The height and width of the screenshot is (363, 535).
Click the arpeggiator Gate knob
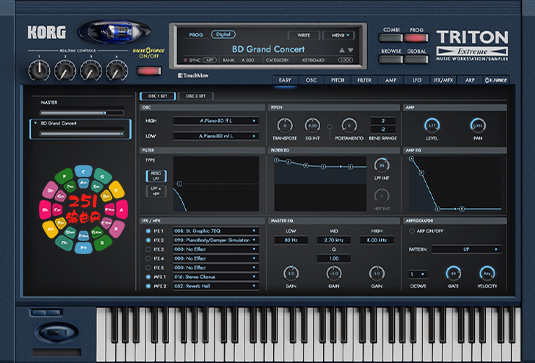coord(453,274)
